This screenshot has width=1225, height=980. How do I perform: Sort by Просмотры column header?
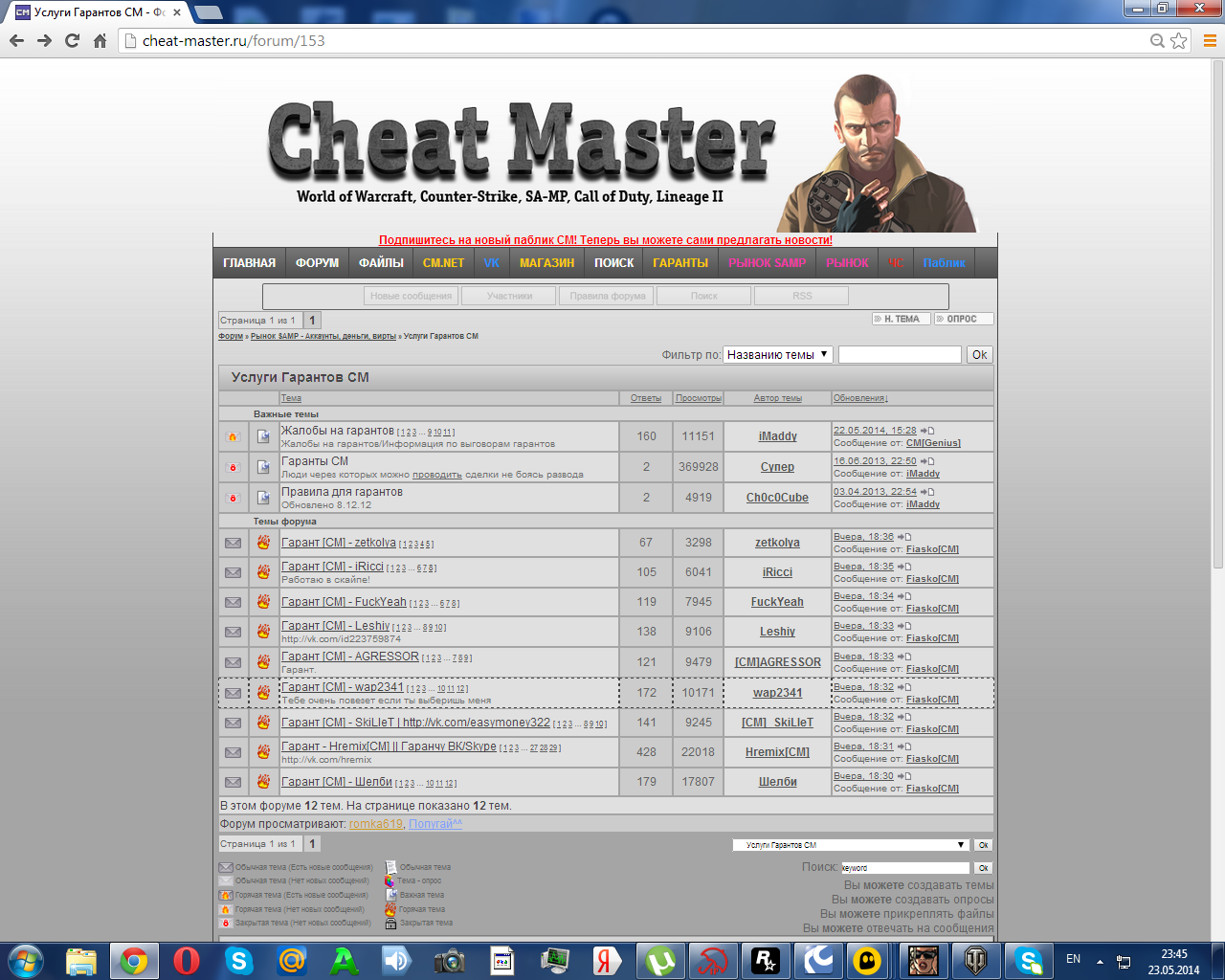point(699,398)
